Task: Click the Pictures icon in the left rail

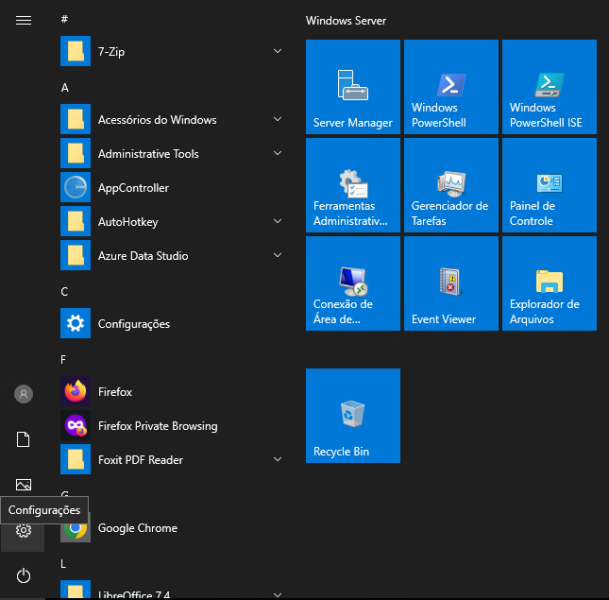Action: pyautogui.click(x=23, y=485)
